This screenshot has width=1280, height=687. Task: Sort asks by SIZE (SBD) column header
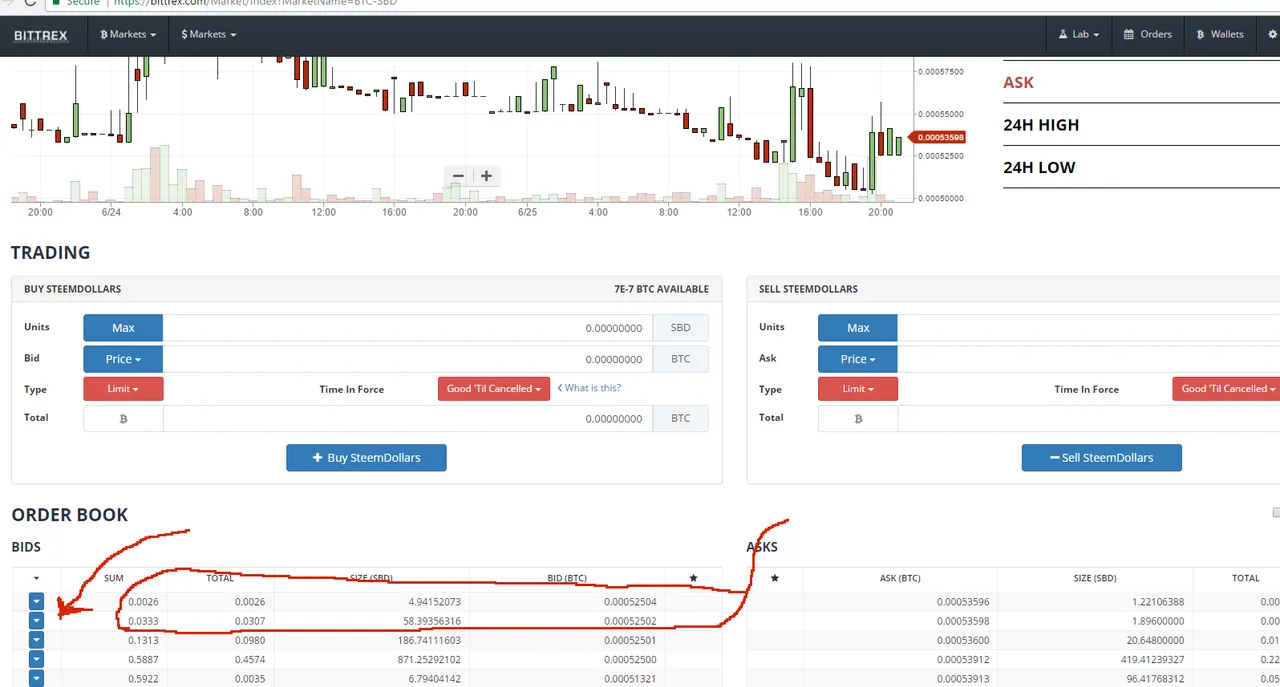click(1093, 578)
